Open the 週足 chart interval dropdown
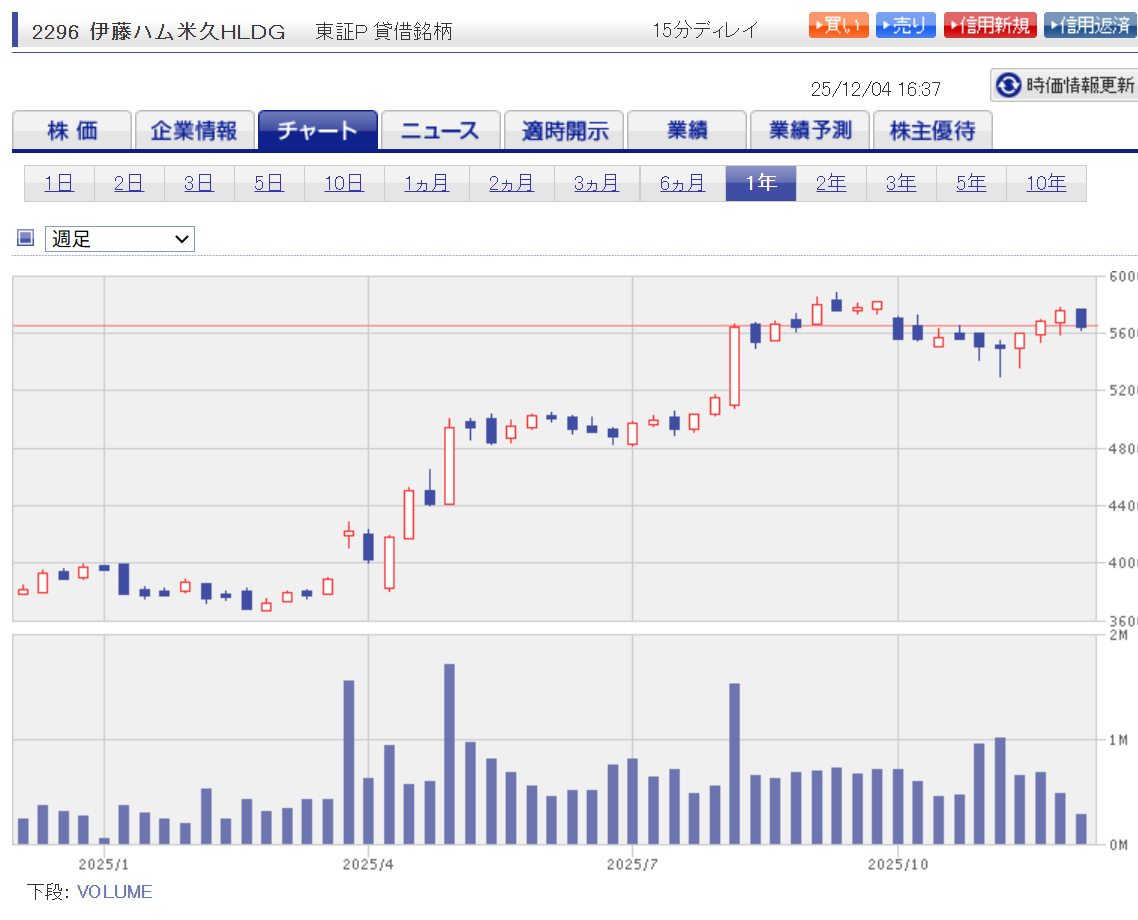Viewport: 1138px width, 920px height. pos(120,239)
